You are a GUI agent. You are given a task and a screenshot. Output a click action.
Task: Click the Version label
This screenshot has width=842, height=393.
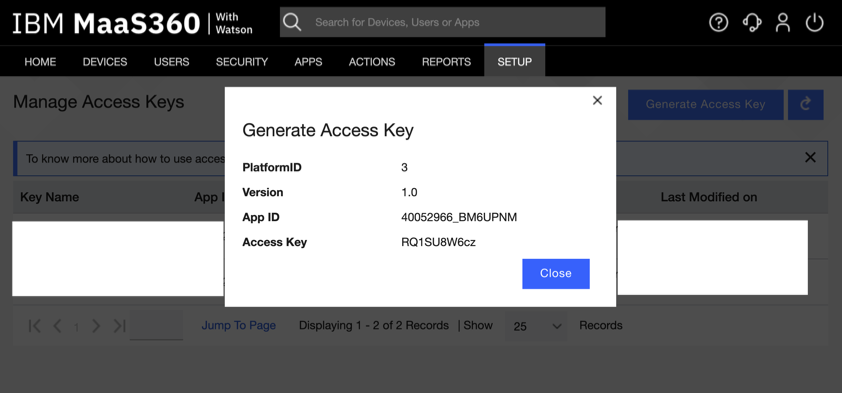point(263,192)
